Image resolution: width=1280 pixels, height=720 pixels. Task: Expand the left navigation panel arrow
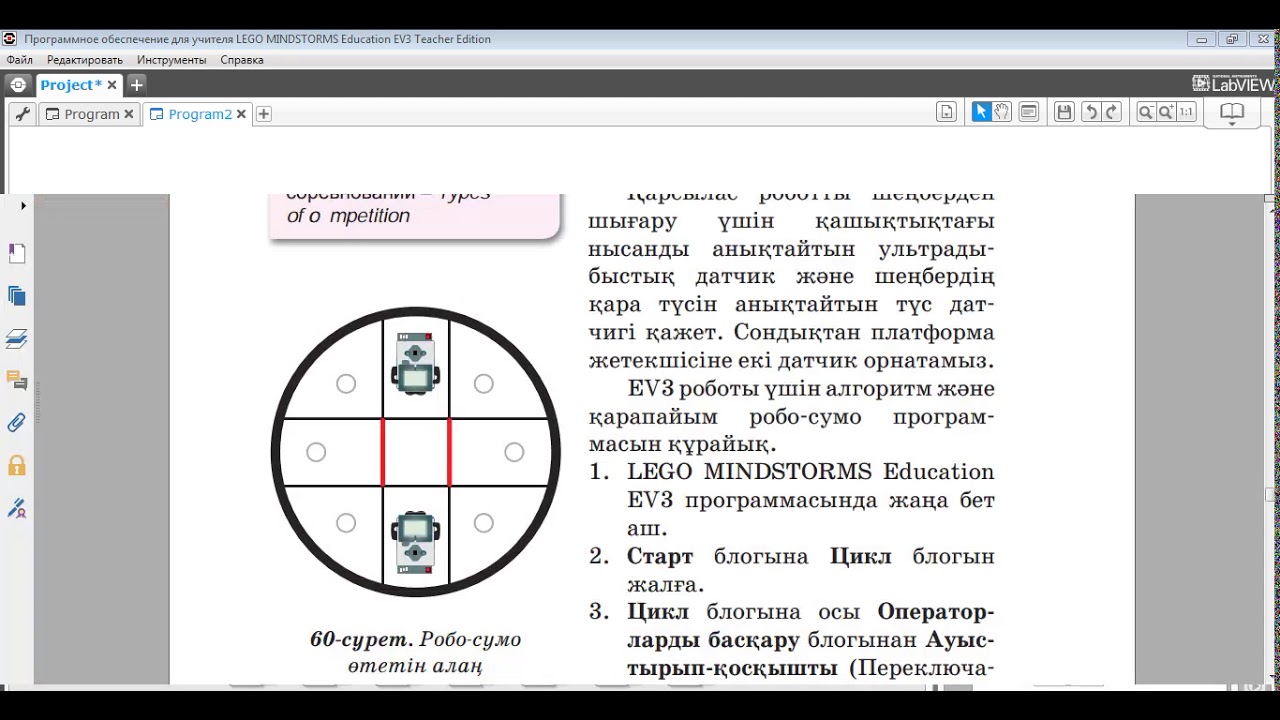23,205
